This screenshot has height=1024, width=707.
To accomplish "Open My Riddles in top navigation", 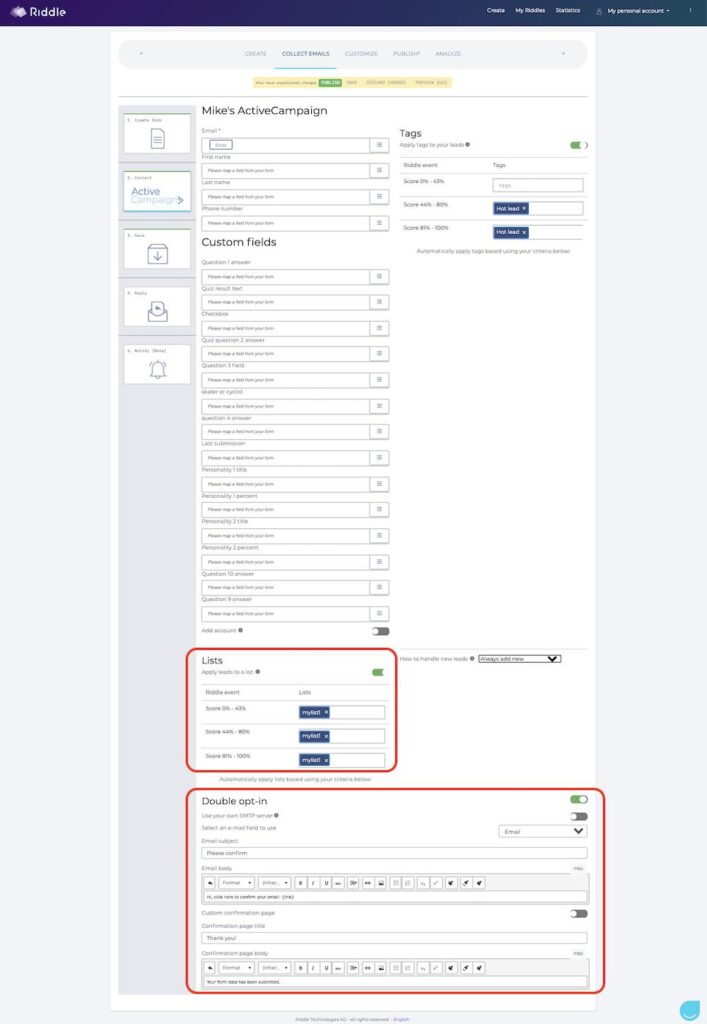I will [530, 10].
